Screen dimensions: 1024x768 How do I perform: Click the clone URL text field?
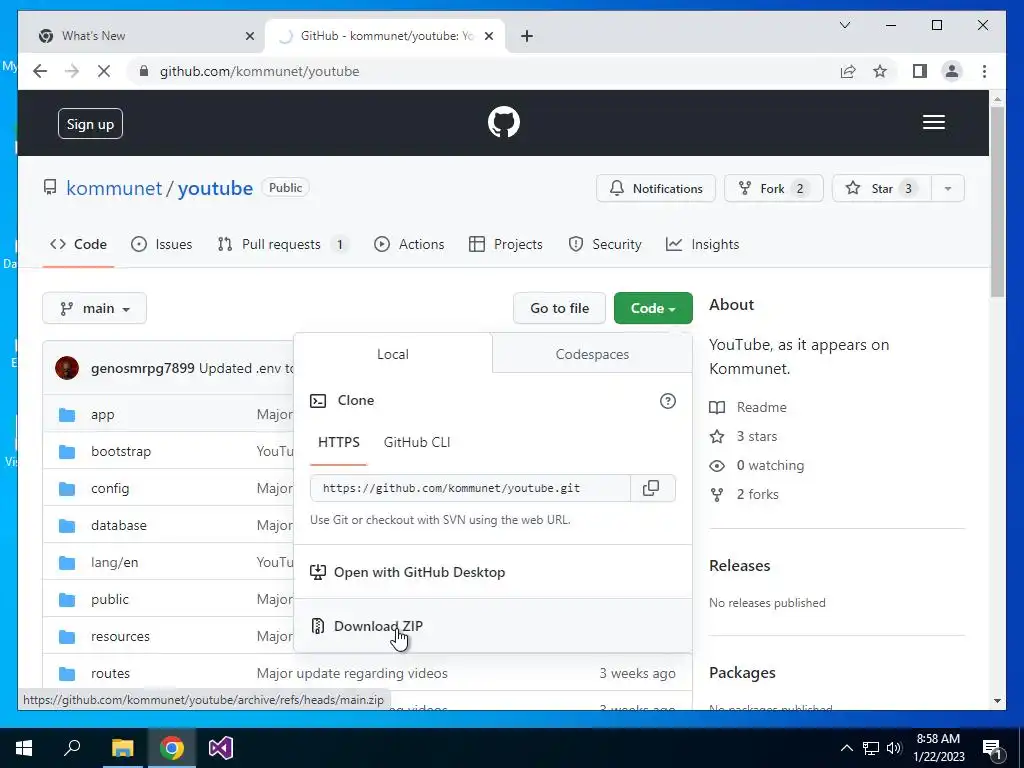click(470, 488)
